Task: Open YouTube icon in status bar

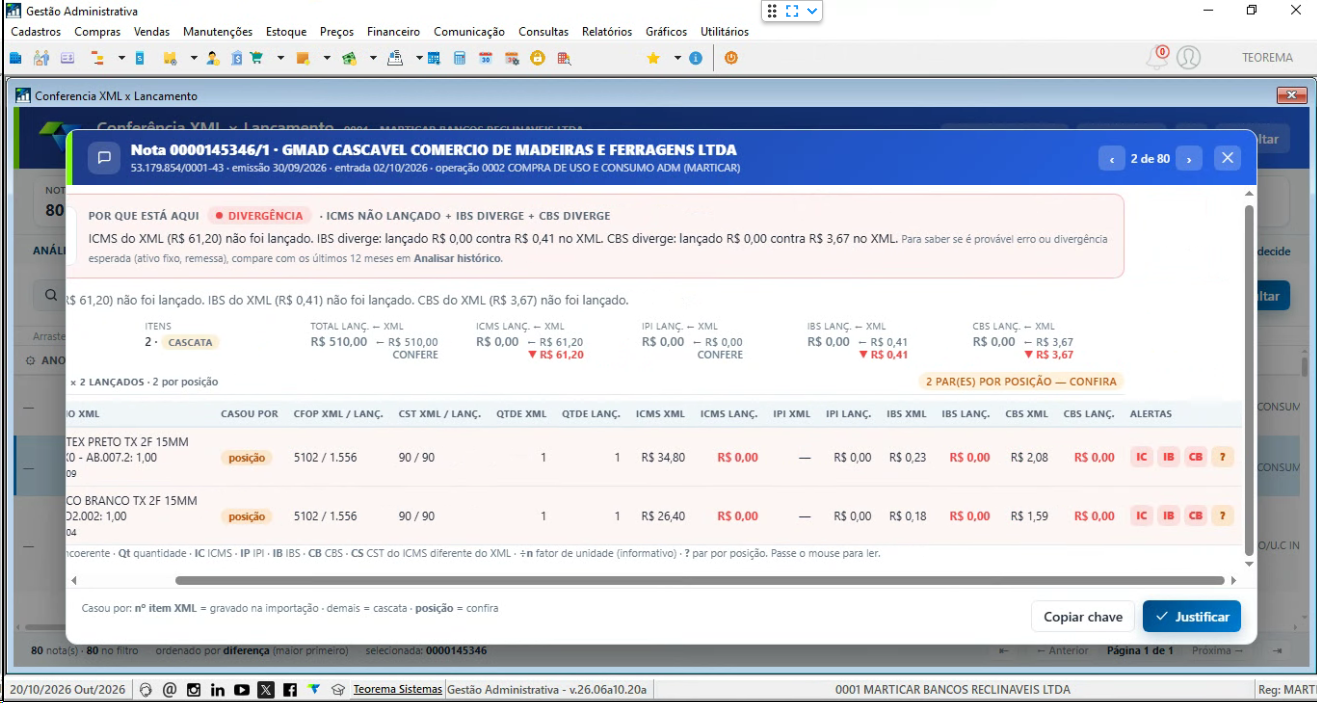Action: (242, 690)
